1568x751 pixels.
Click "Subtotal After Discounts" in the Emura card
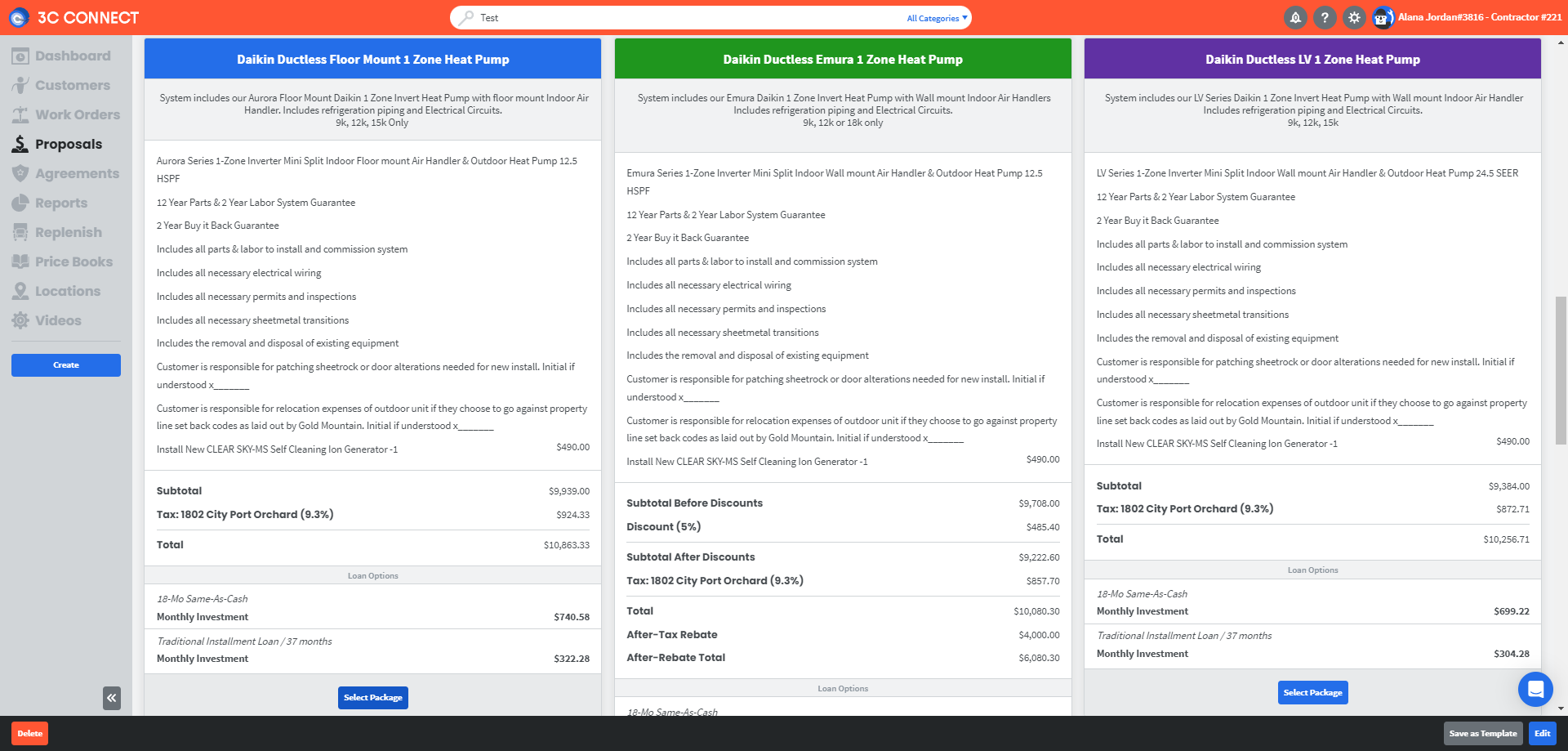pos(691,557)
